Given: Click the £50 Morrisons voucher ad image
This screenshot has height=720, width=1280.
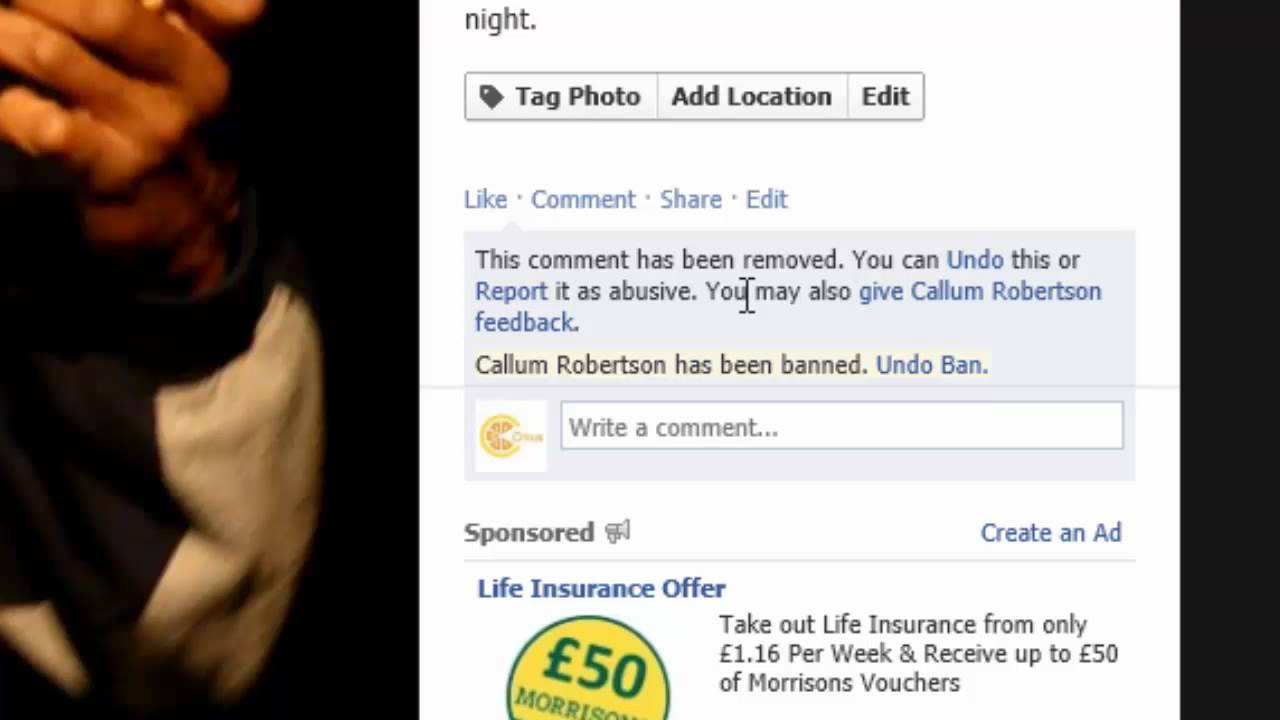Looking at the screenshot, I should click(x=588, y=667).
